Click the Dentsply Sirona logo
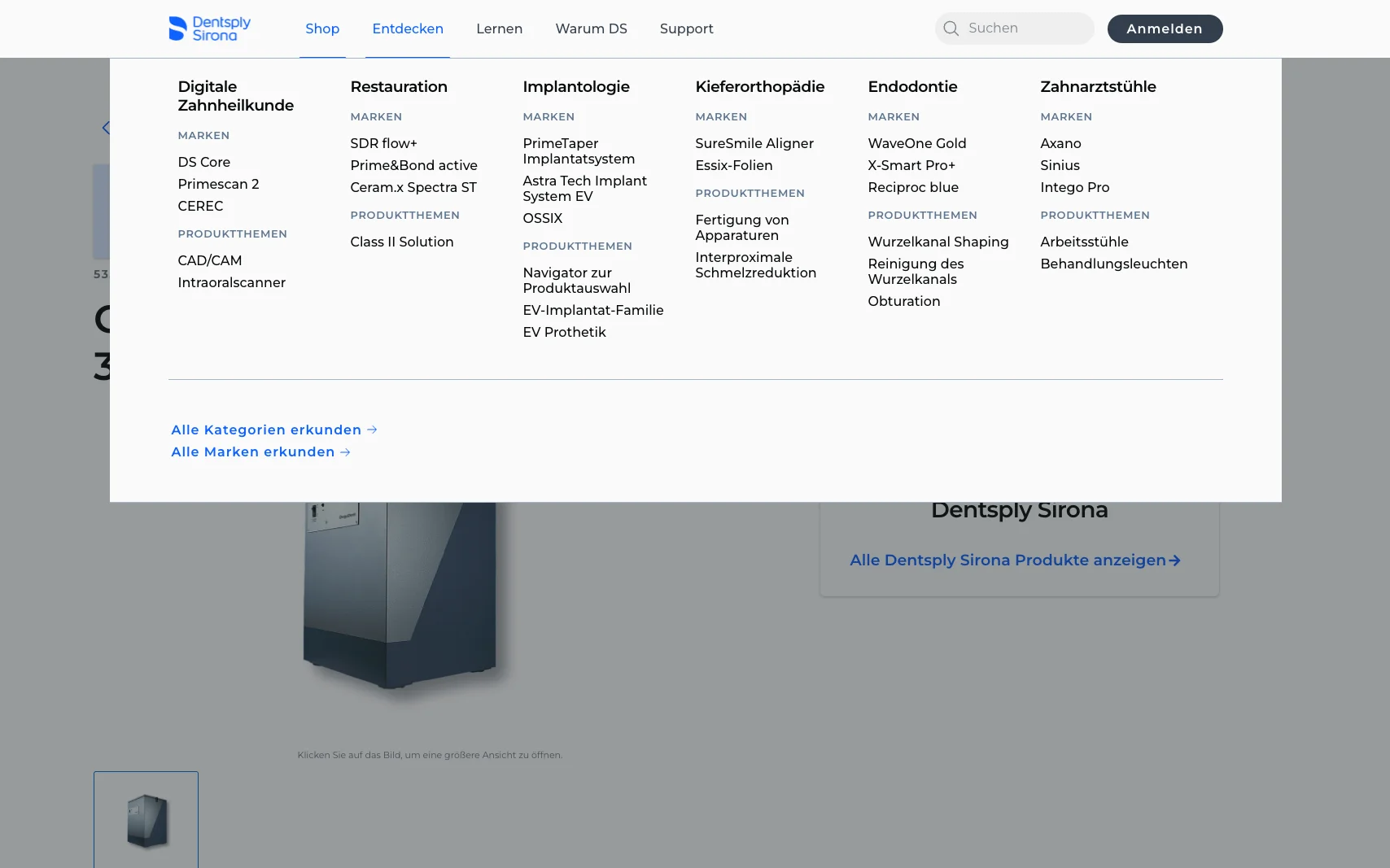This screenshot has height=868, width=1390. coord(209,28)
